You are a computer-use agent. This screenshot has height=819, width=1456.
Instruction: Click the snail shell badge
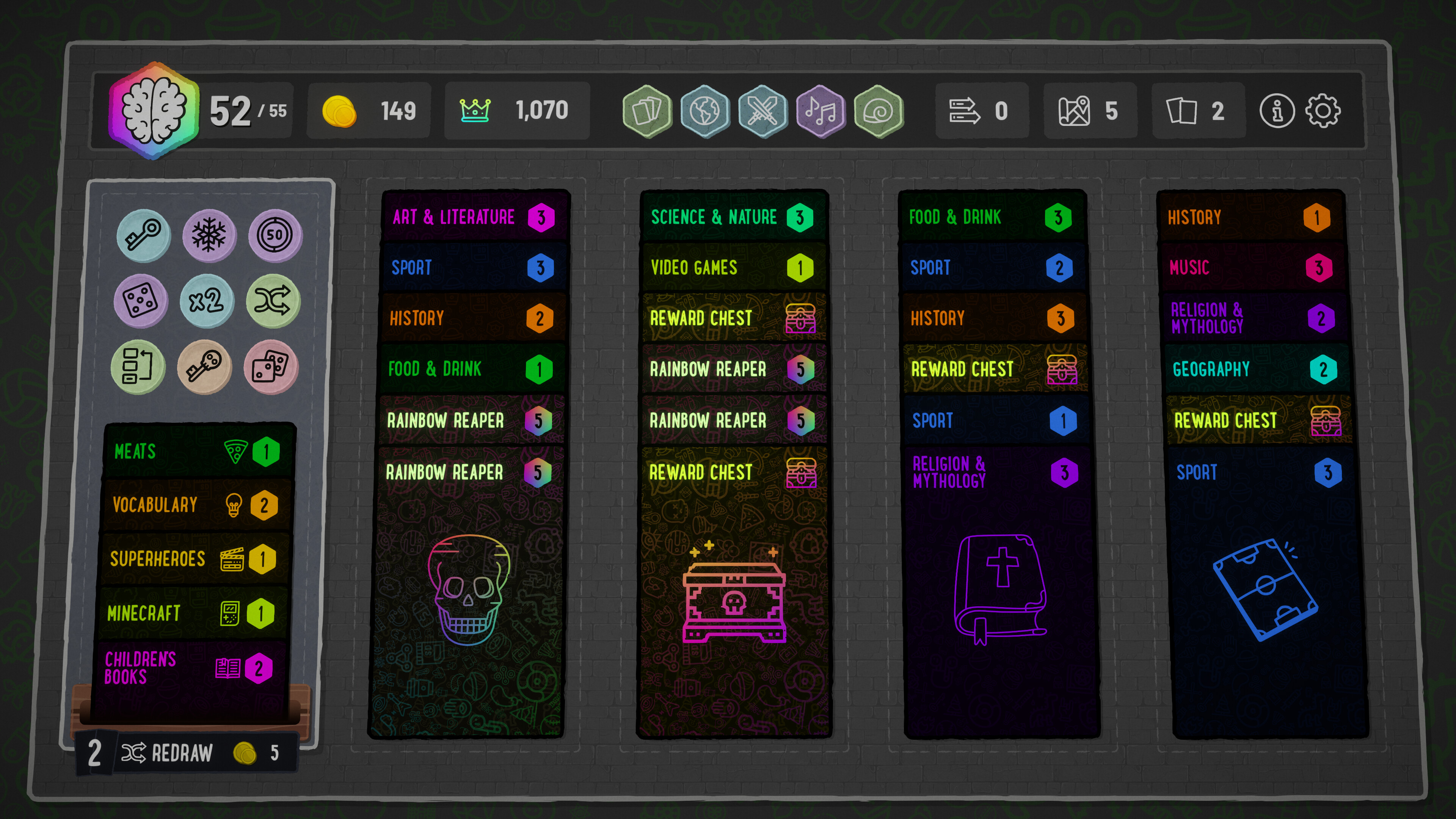point(879,111)
